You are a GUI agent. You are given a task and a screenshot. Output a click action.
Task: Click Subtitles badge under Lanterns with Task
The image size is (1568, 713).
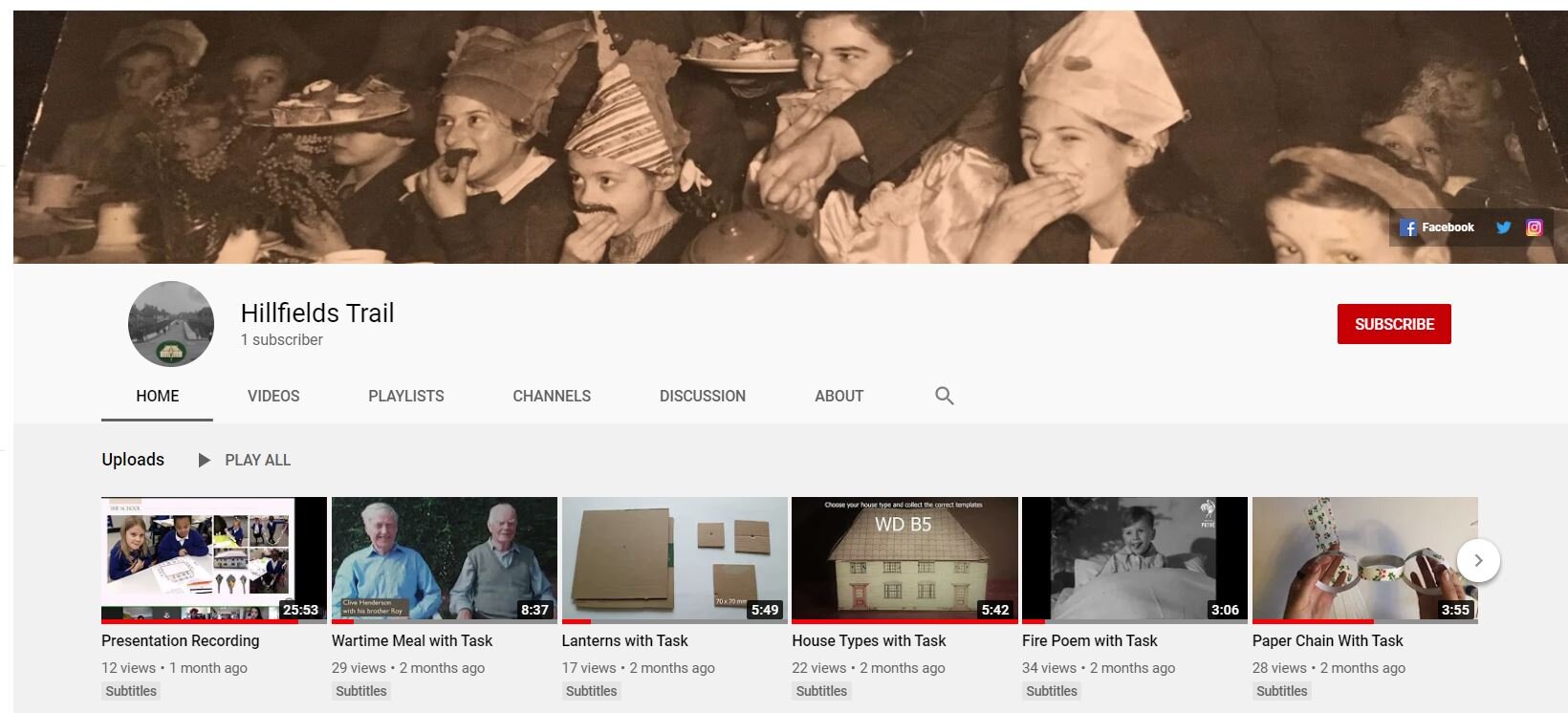pyautogui.click(x=592, y=691)
